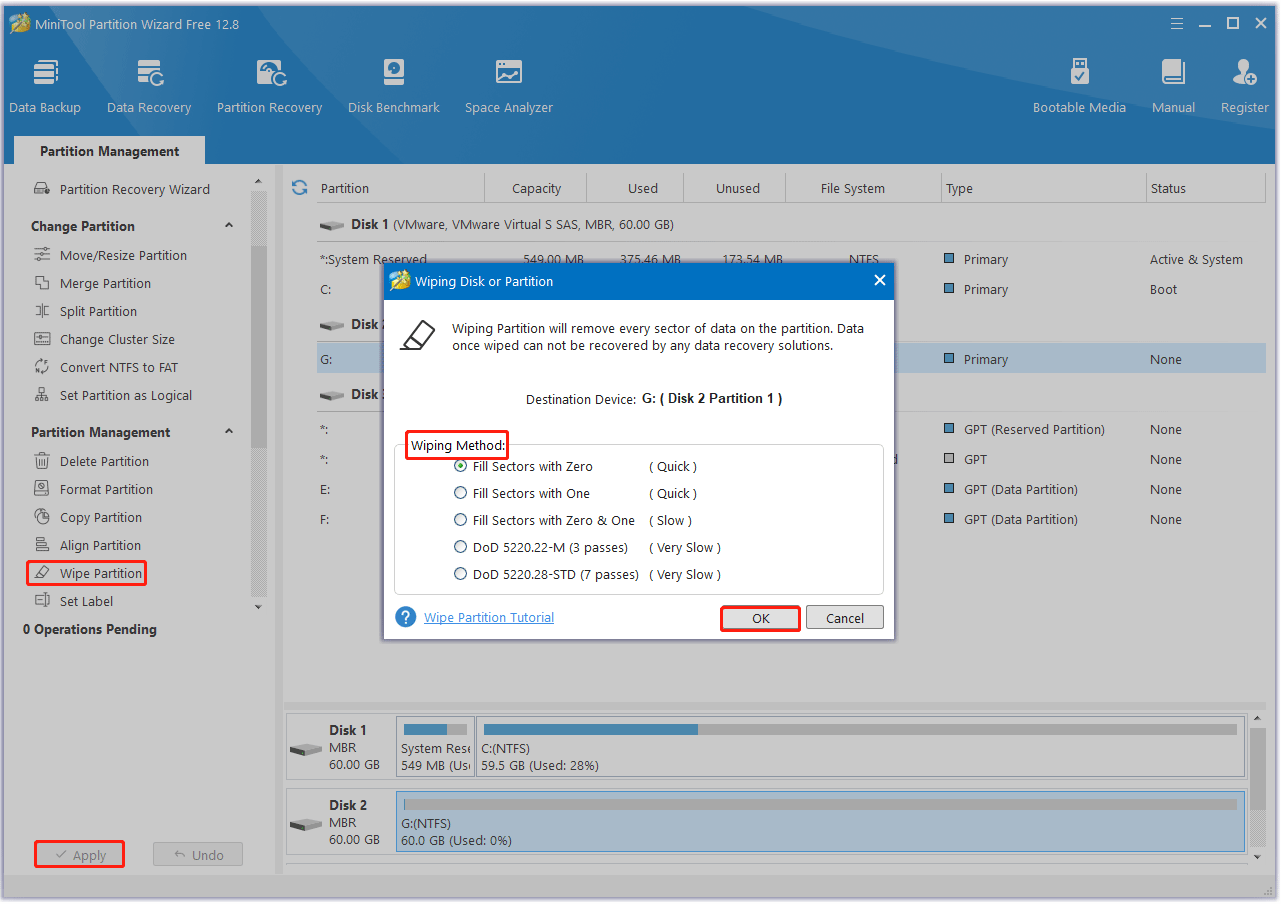Launch the Partition Recovery feature
Image resolution: width=1281 pixels, height=904 pixels.
point(269,83)
